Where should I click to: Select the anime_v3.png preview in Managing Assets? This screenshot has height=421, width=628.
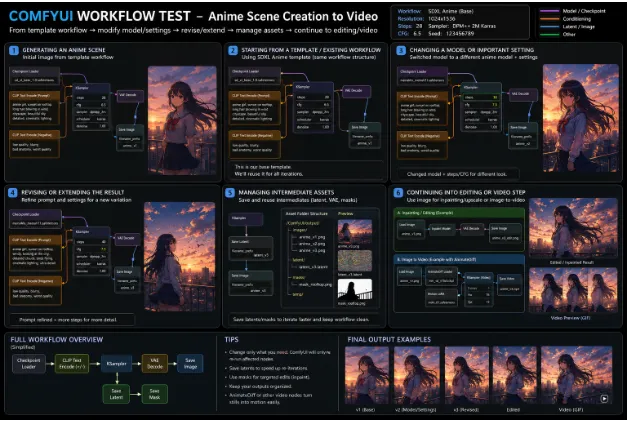click(x=354, y=231)
